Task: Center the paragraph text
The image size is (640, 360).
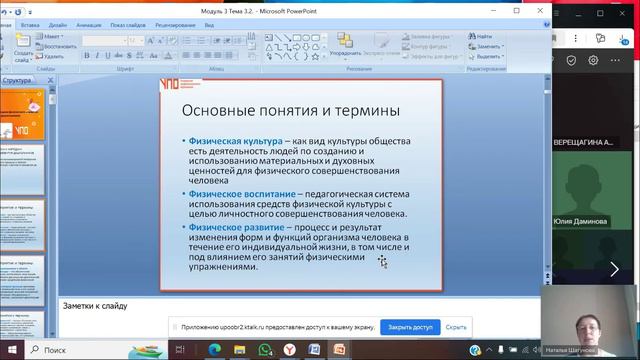Action: tap(197, 55)
